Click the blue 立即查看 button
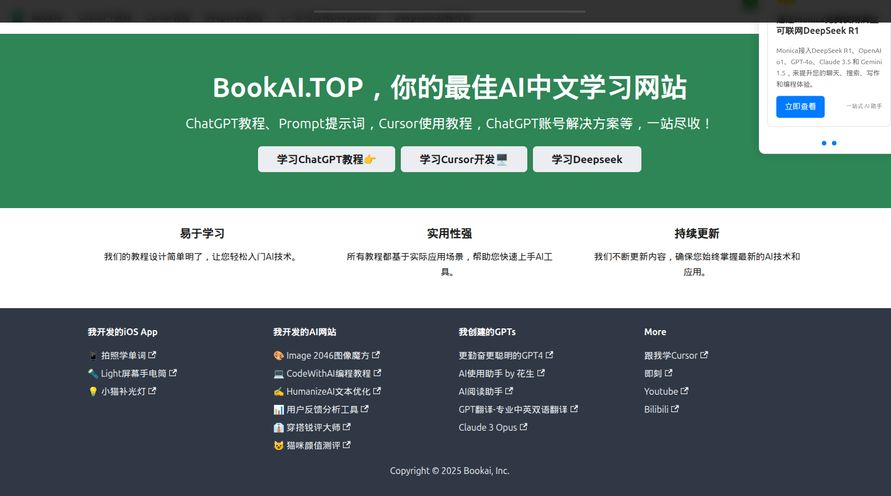This screenshot has height=496, width=891. 800,106
